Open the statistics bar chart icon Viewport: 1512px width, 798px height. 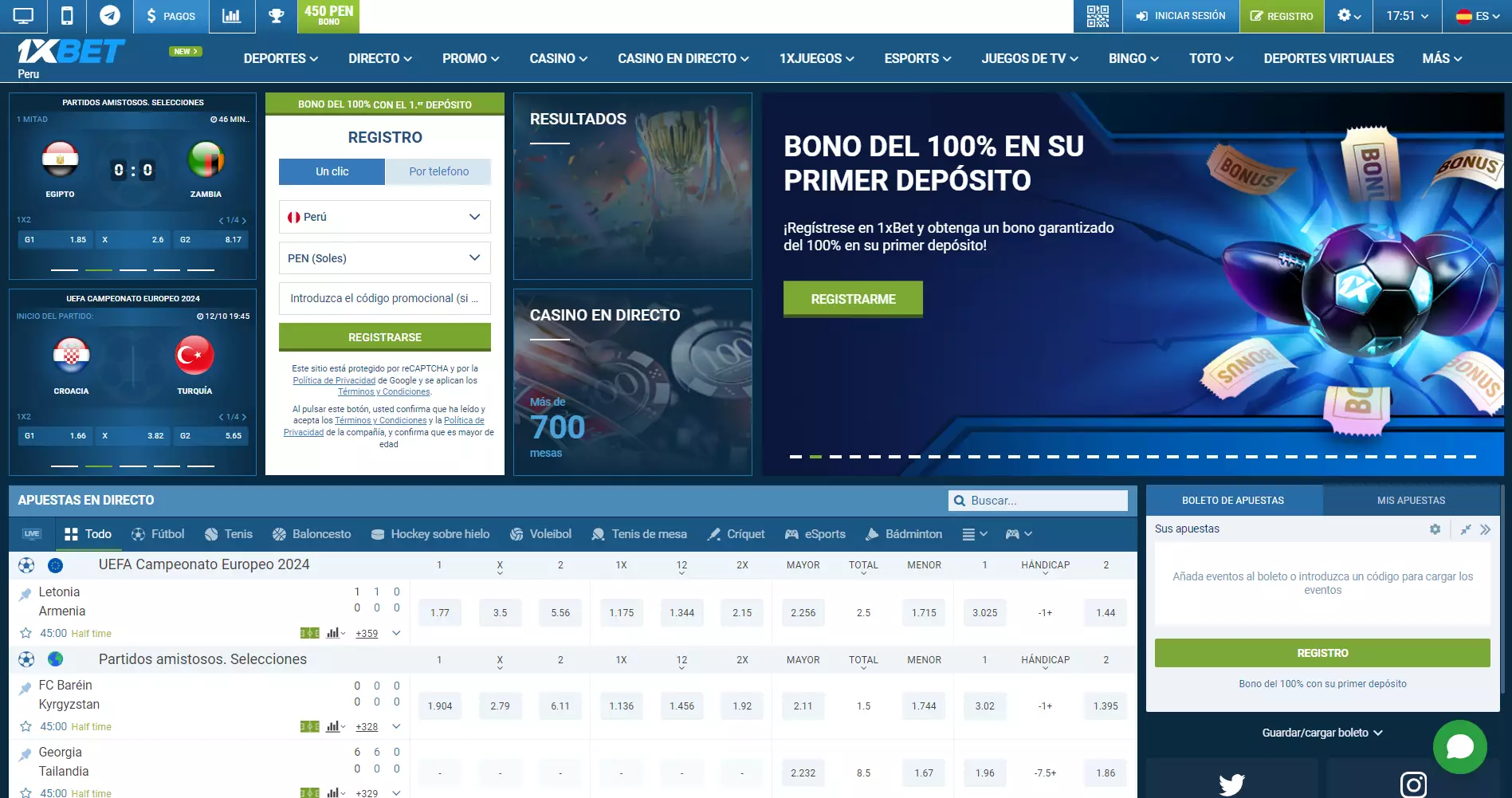click(x=232, y=16)
